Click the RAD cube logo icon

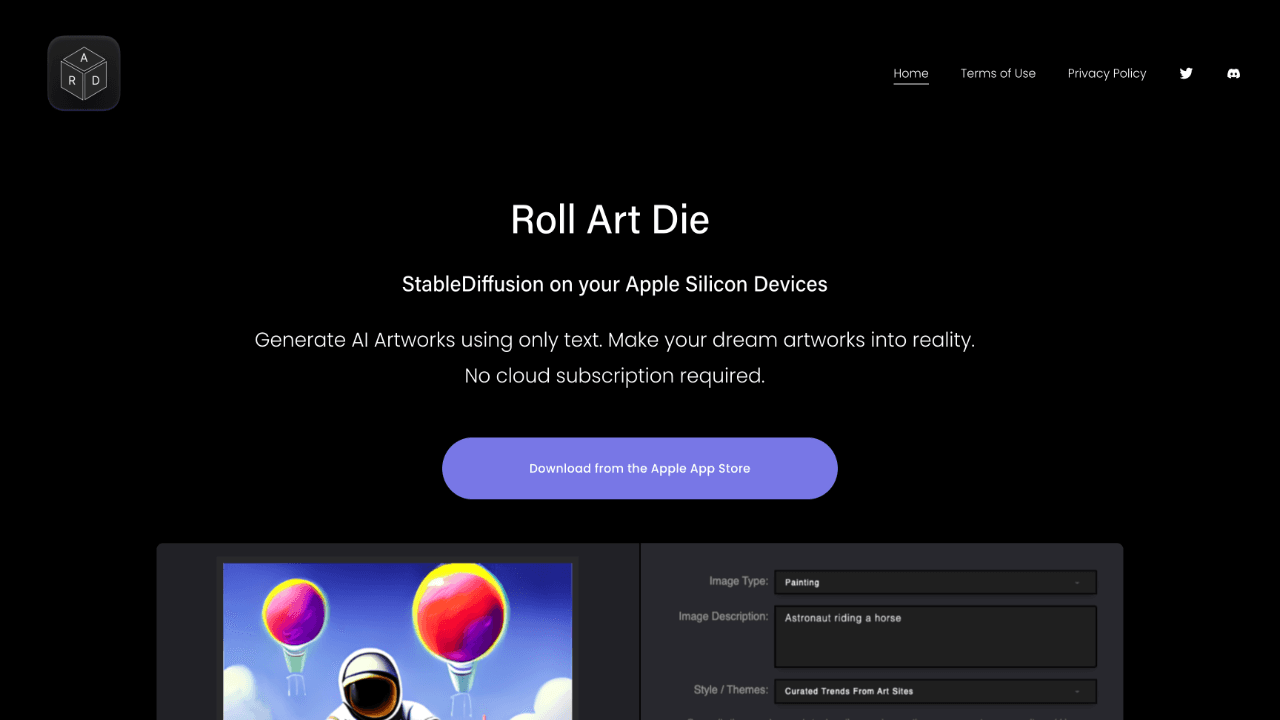point(84,73)
